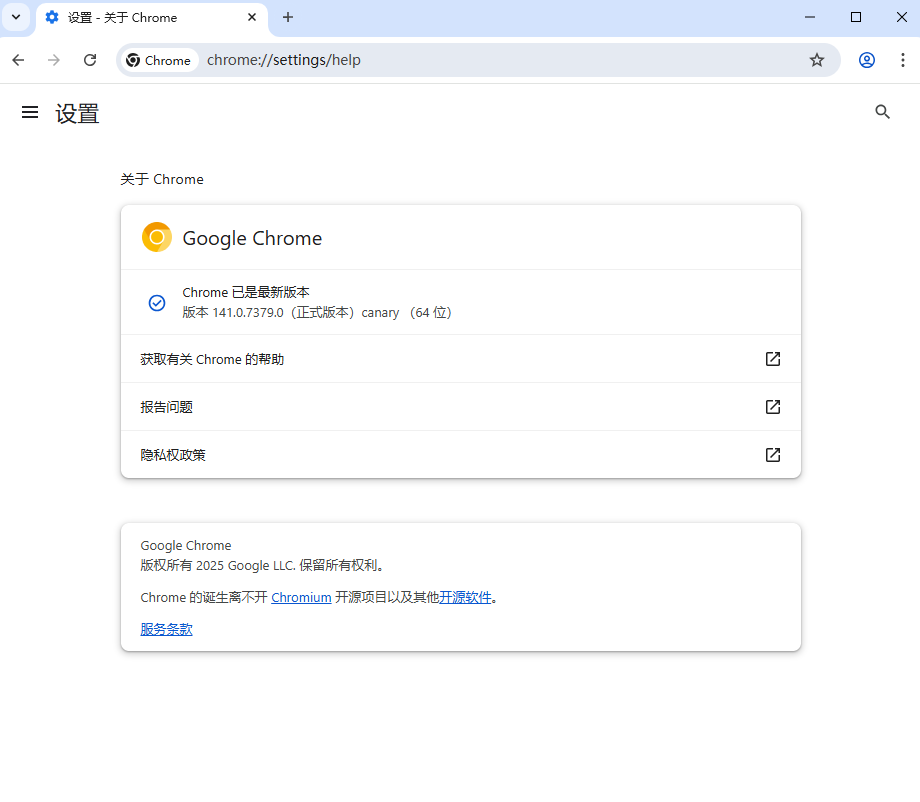
Task: Click the forward navigation arrow
Action: tap(53, 60)
